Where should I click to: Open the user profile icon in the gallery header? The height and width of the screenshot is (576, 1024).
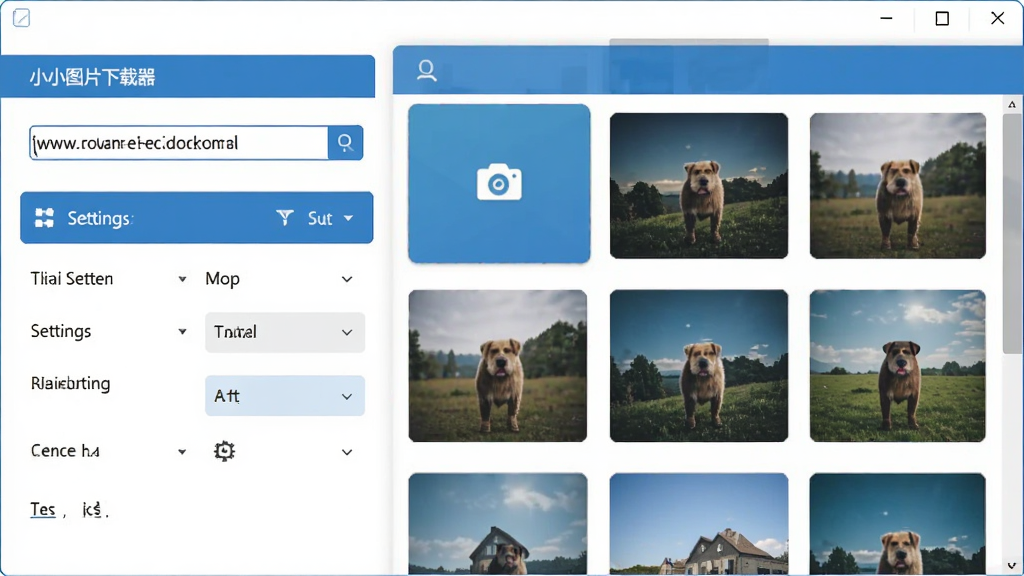coord(426,70)
